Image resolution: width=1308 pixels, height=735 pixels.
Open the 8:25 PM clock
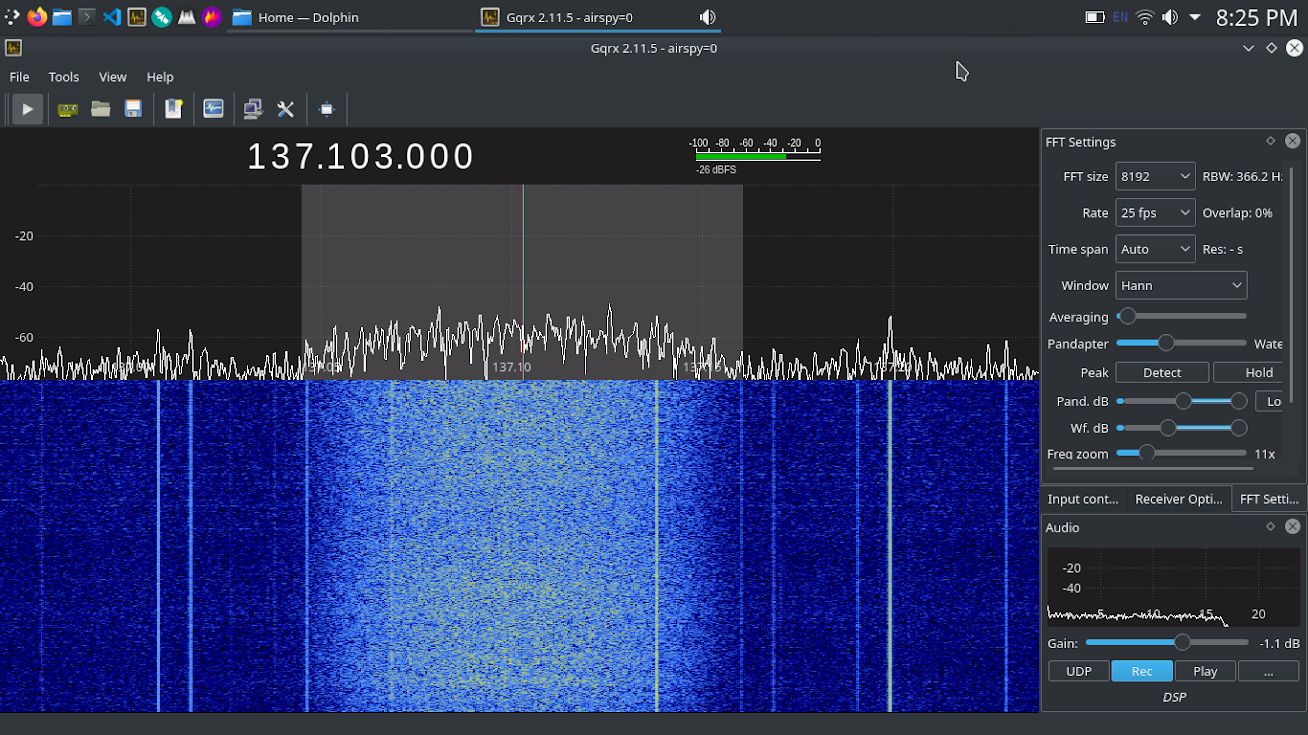(x=1256, y=17)
